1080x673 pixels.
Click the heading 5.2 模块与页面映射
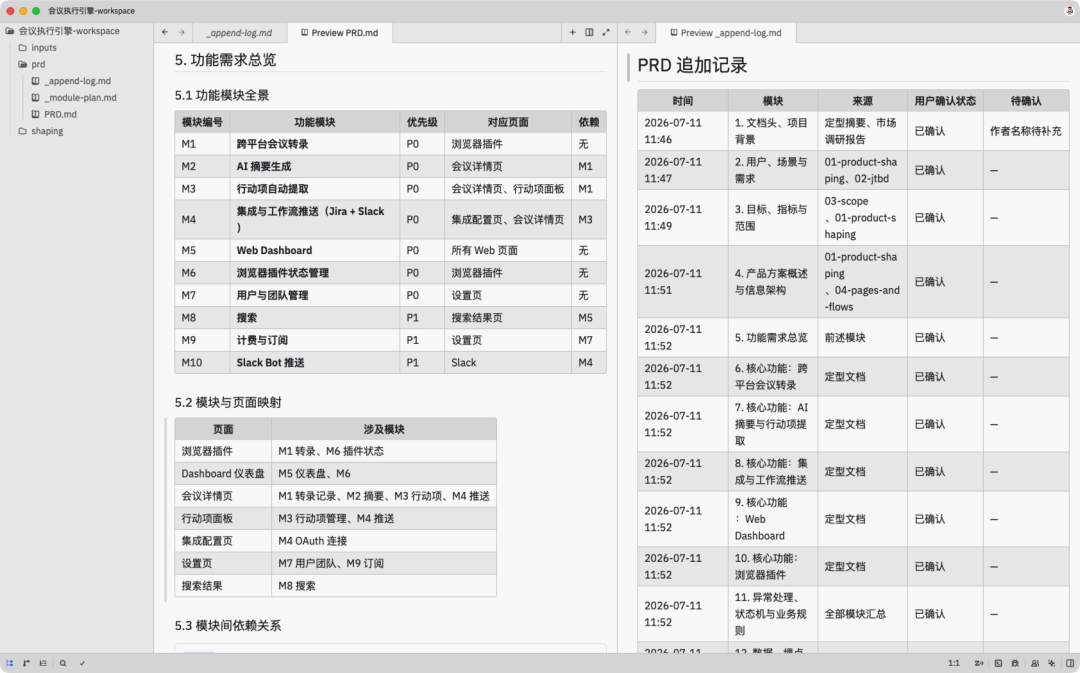(x=228, y=402)
